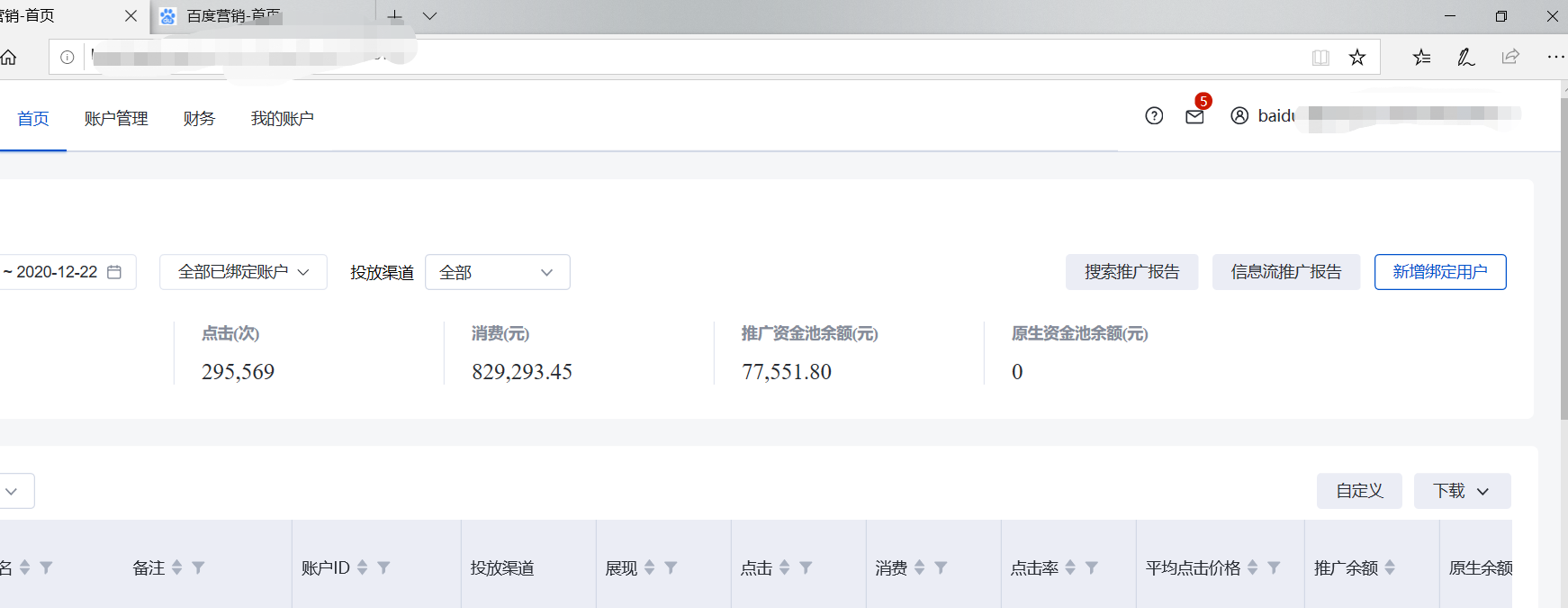Viewport: 1568px width, 608px height.
Task: Close the first browser tab
Action: coord(131,16)
